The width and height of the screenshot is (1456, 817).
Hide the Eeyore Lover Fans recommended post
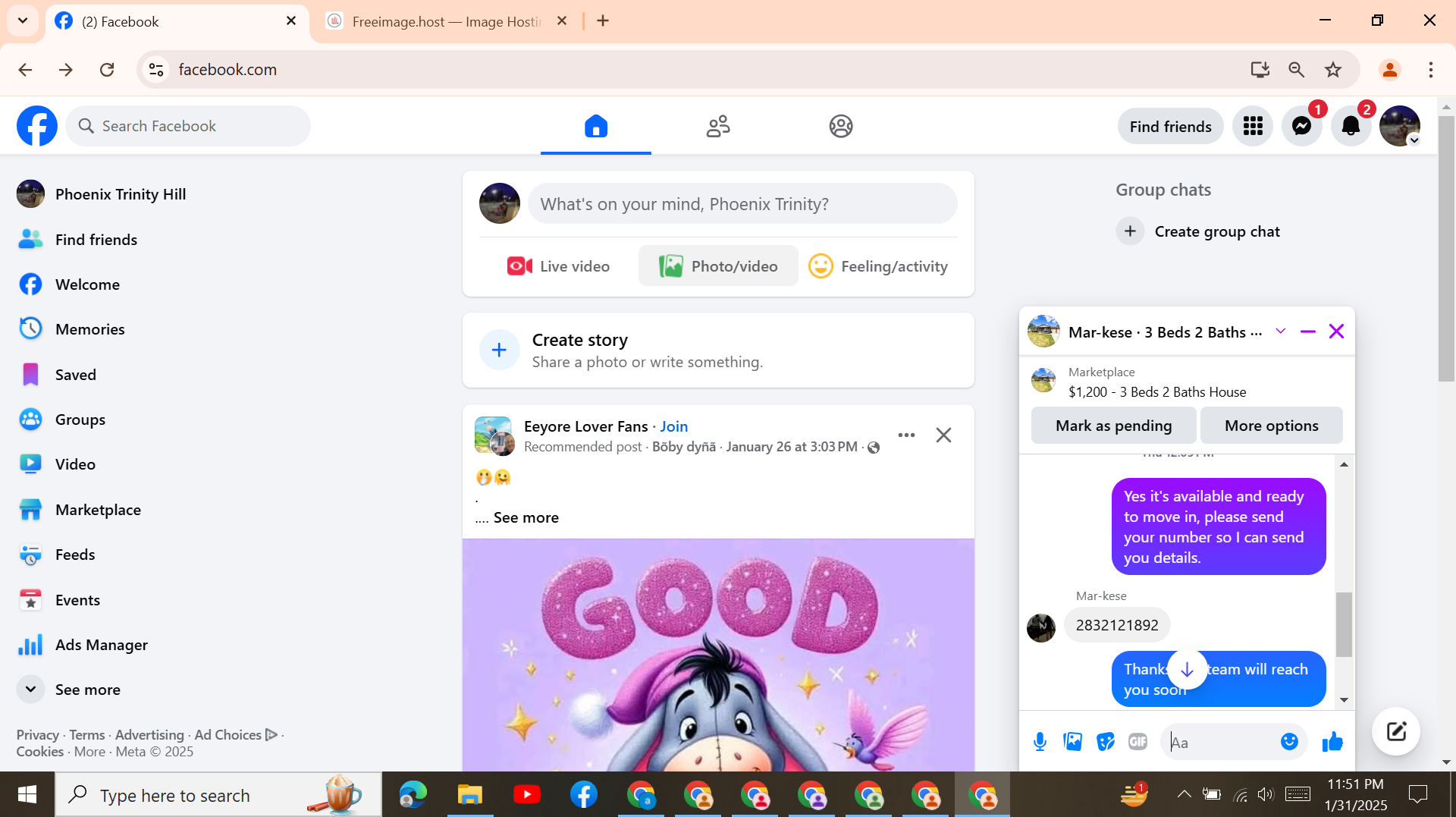click(x=943, y=435)
